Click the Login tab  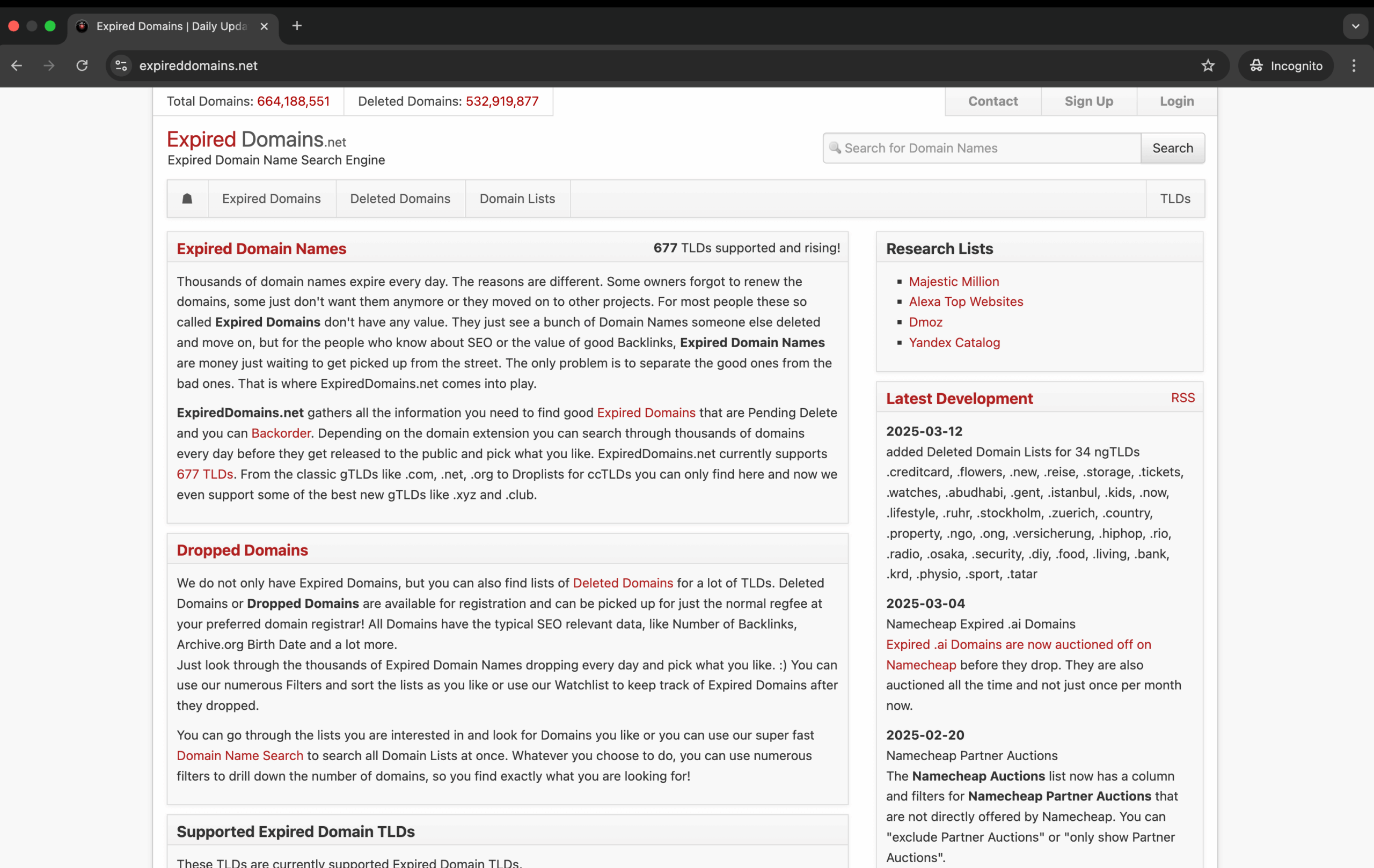(x=1176, y=101)
